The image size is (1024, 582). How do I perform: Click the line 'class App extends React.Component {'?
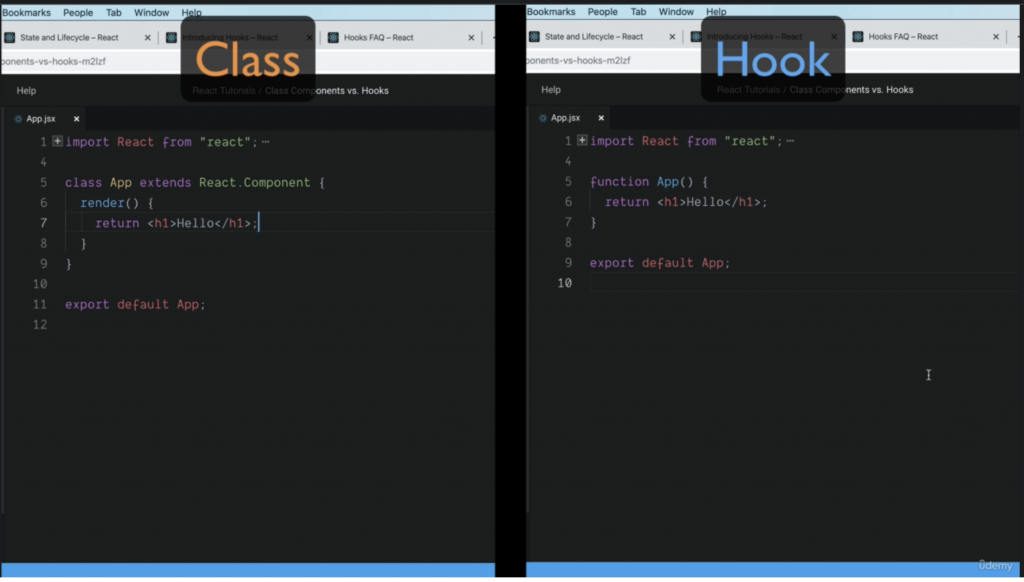(195, 183)
